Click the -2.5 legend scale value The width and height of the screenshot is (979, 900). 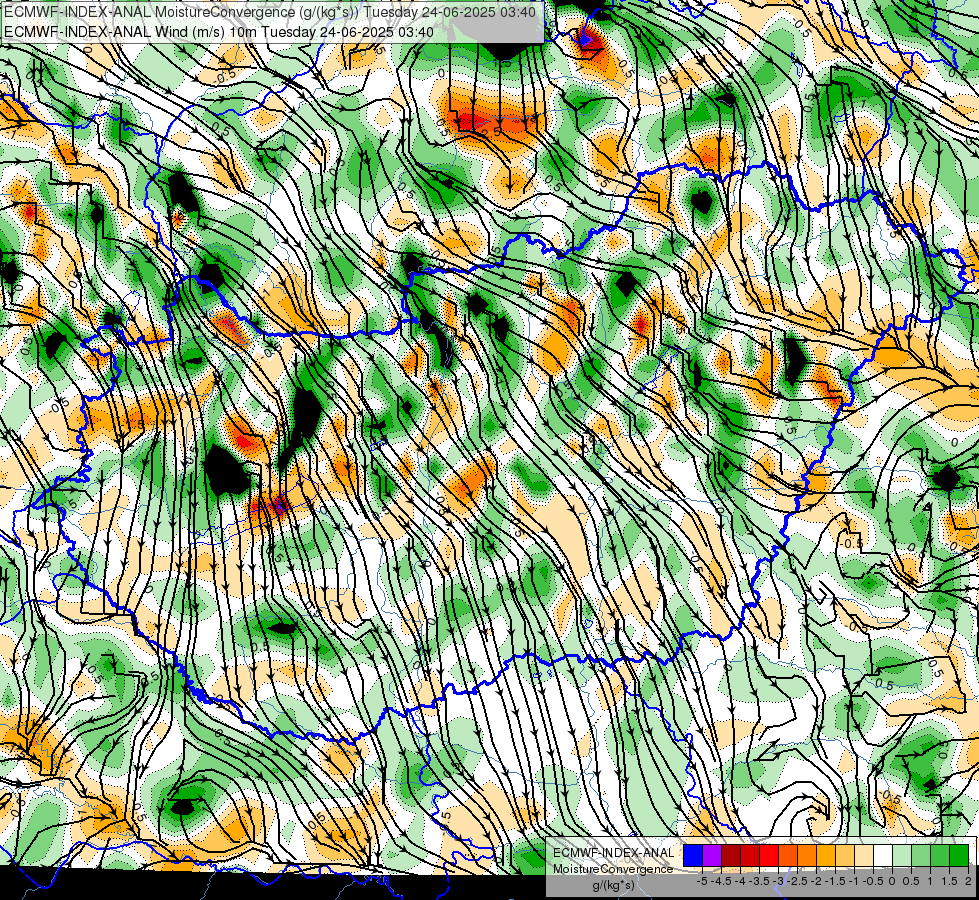(x=797, y=881)
